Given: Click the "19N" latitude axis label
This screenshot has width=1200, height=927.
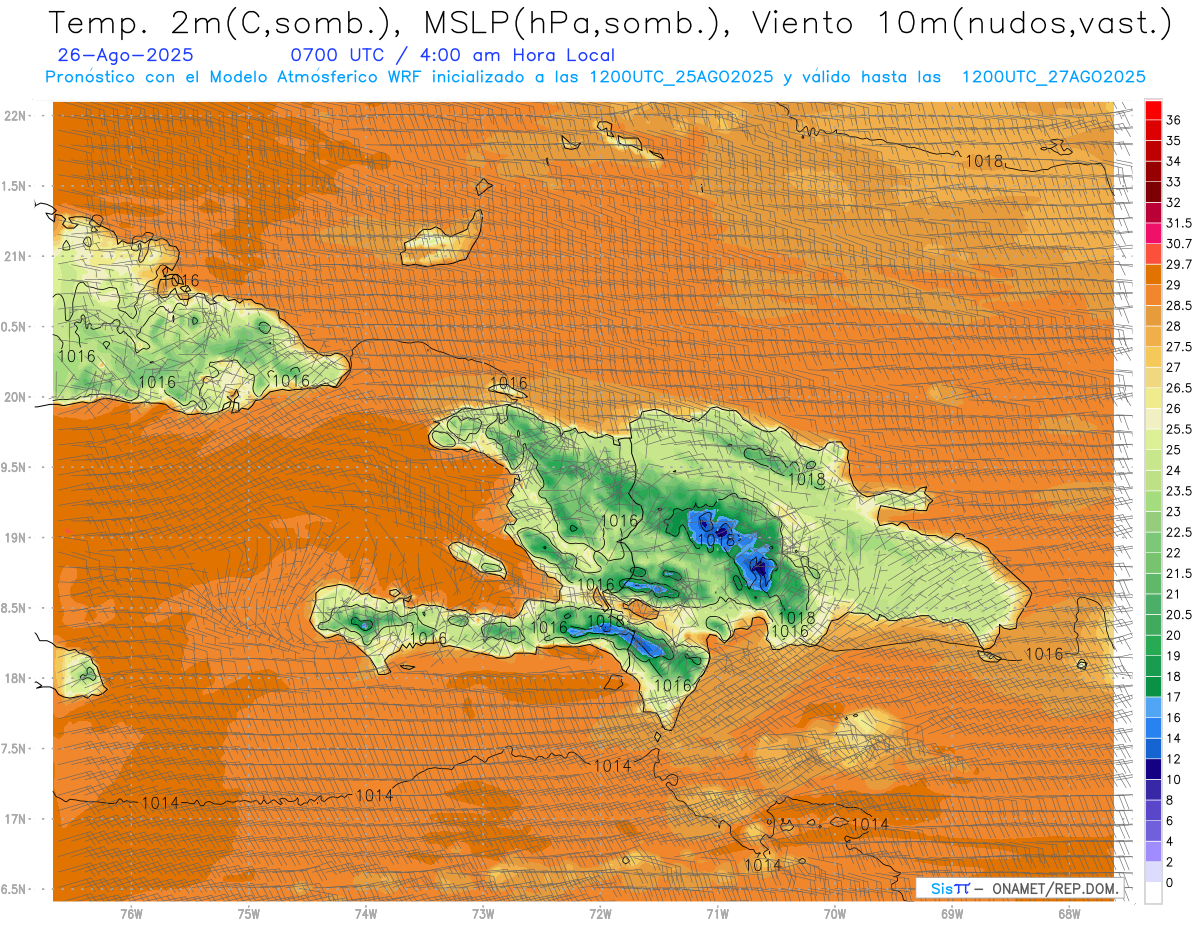Looking at the screenshot, I should click(x=15, y=537).
